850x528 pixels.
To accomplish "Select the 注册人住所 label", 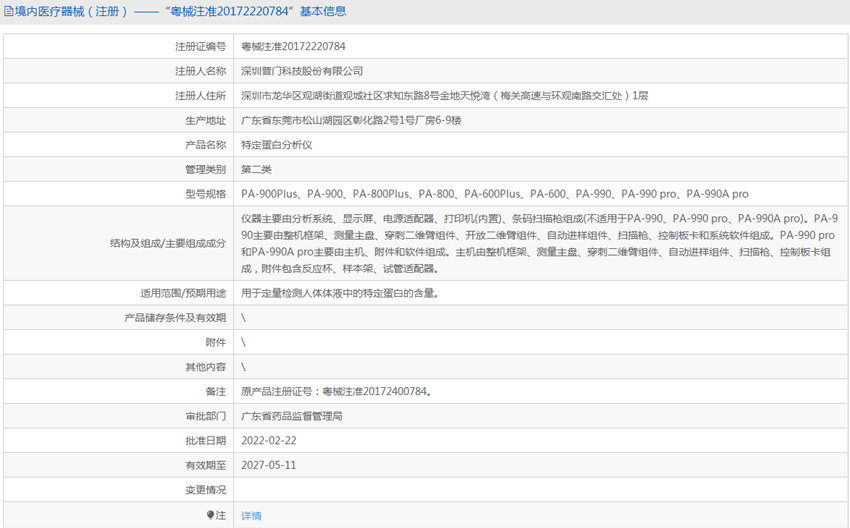I will (x=201, y=96).
